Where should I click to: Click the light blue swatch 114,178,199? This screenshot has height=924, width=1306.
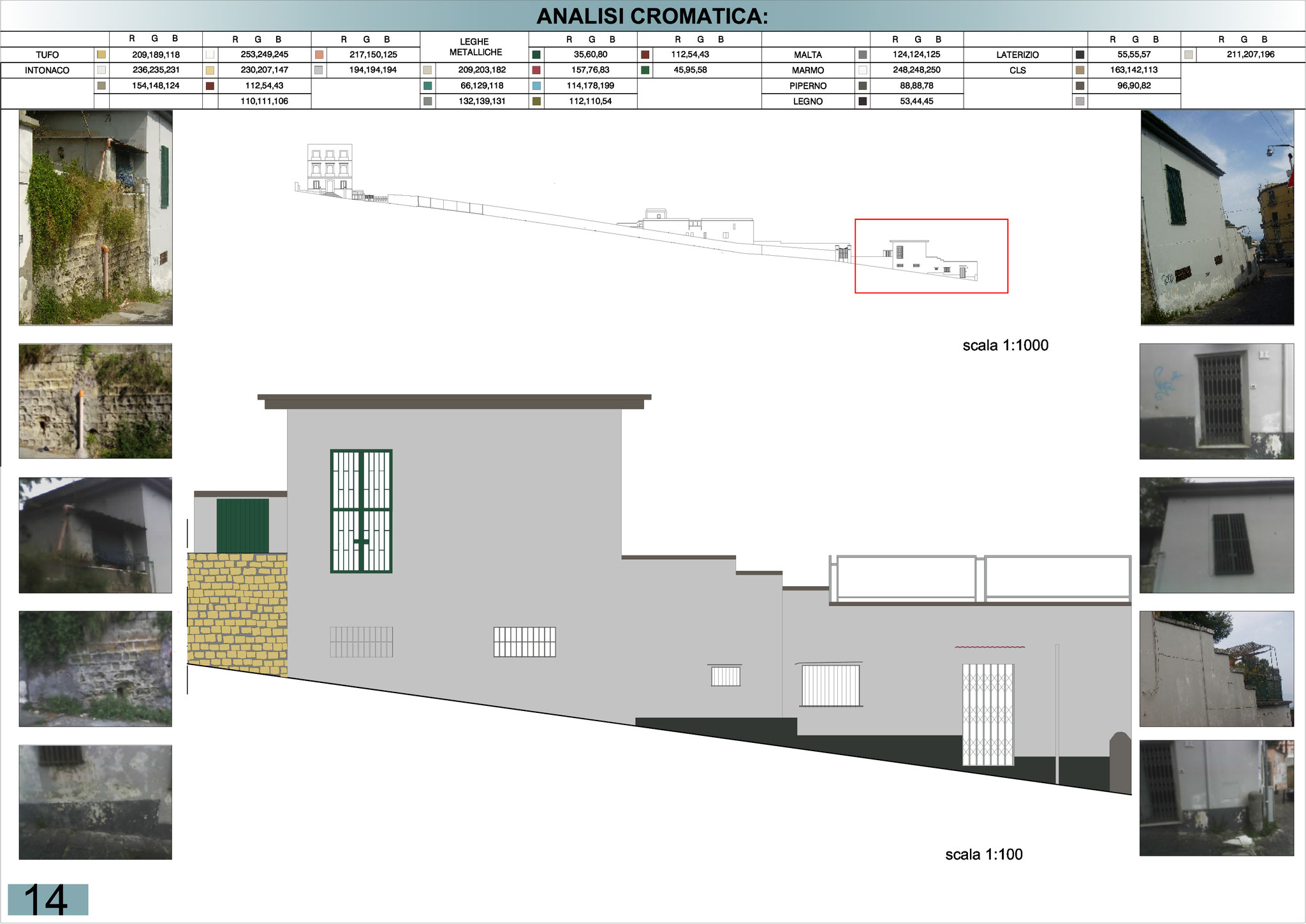[536, 85]
